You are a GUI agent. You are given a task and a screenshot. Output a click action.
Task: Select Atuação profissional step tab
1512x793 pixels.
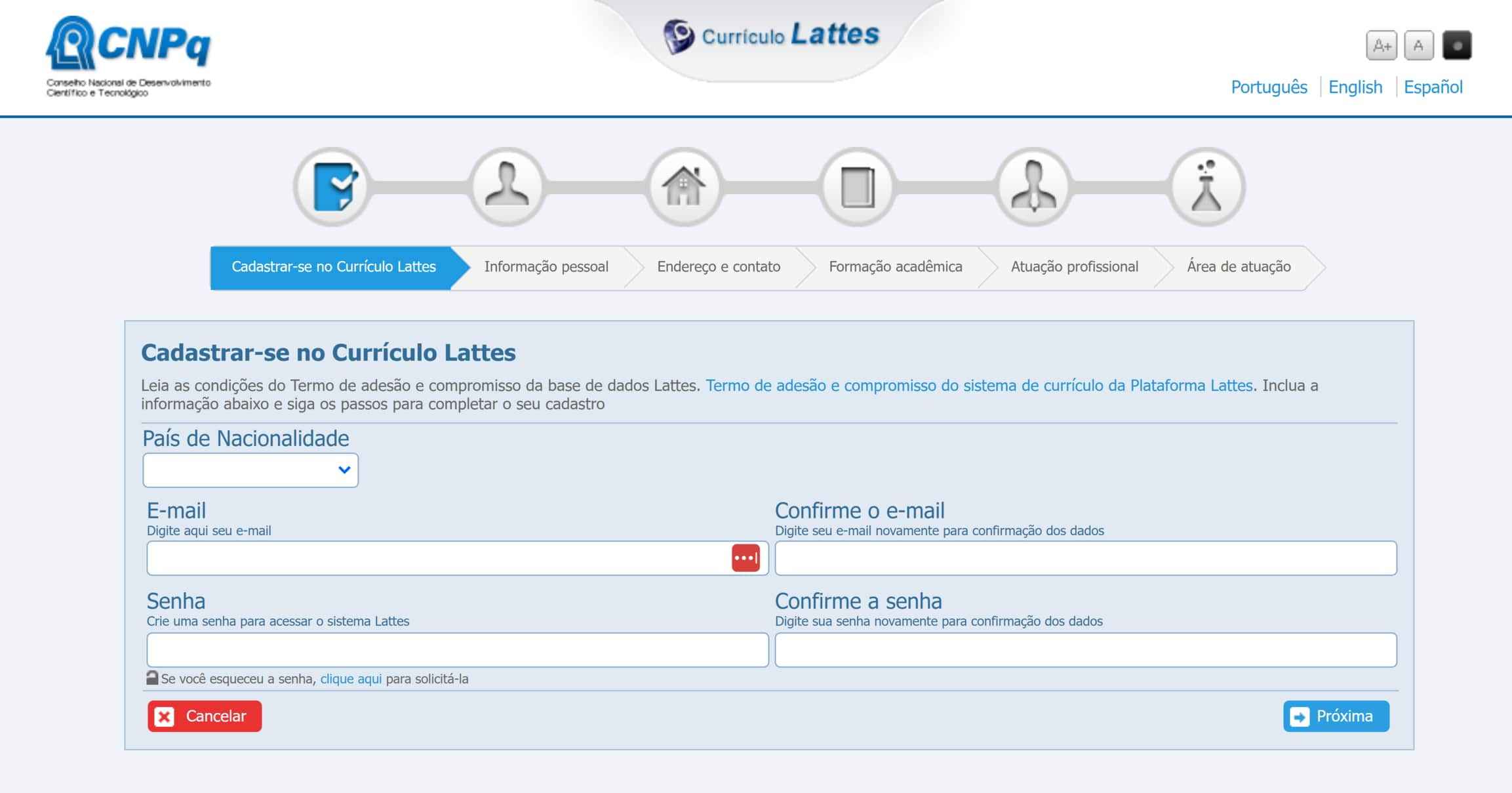1075,267
